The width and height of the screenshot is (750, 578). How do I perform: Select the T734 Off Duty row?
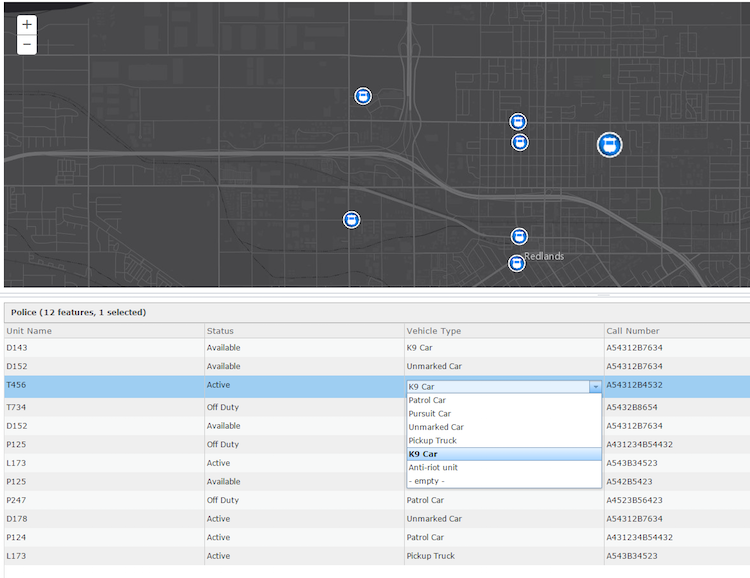[x=100, y=407]
